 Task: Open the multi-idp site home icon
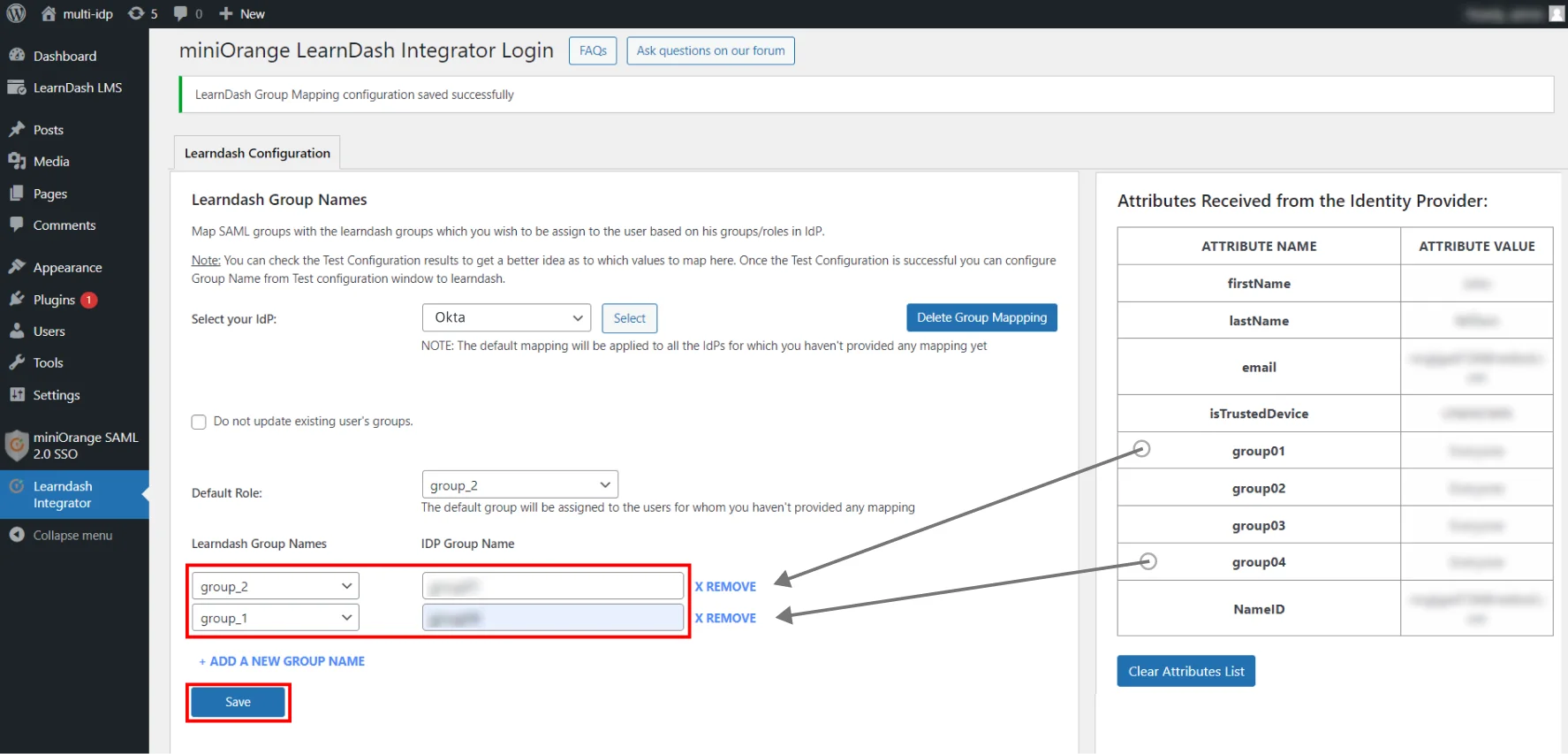pyautogui.click(x=49, y=13)
